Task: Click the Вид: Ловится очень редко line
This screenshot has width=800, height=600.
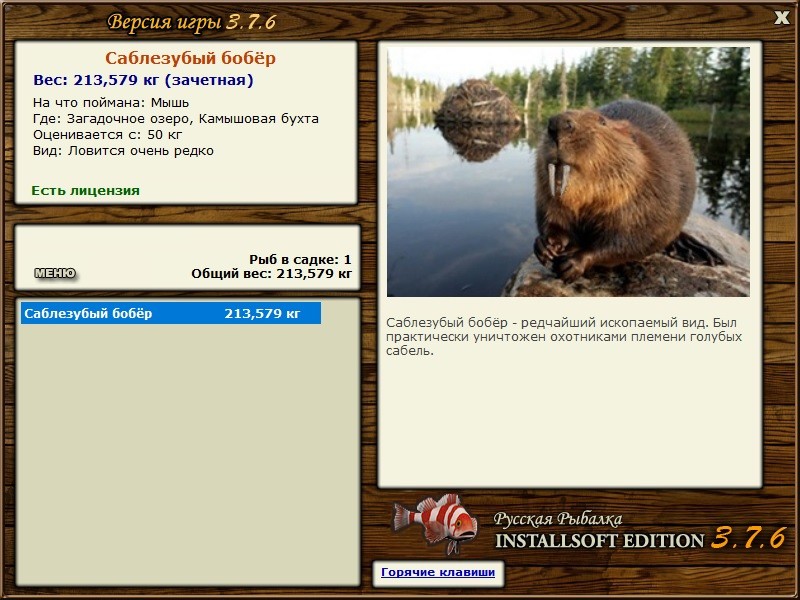Action: 123,151
